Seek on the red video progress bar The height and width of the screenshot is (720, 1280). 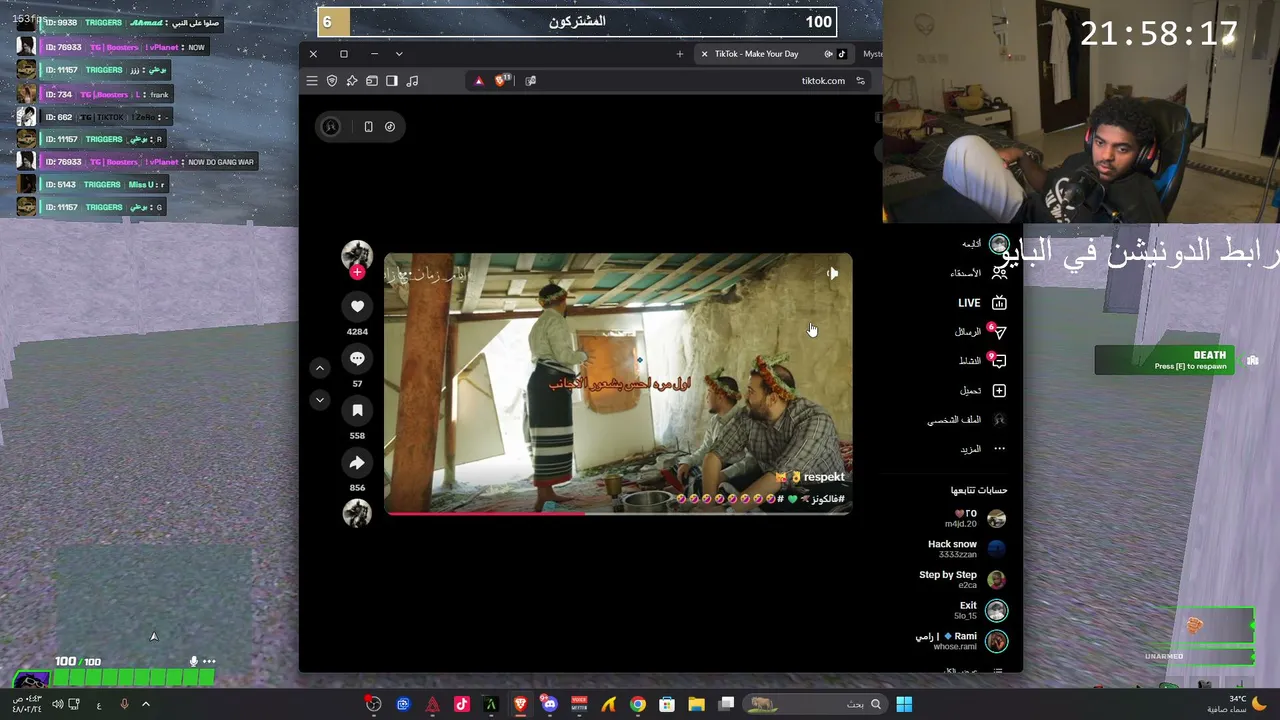pos(618,513)
